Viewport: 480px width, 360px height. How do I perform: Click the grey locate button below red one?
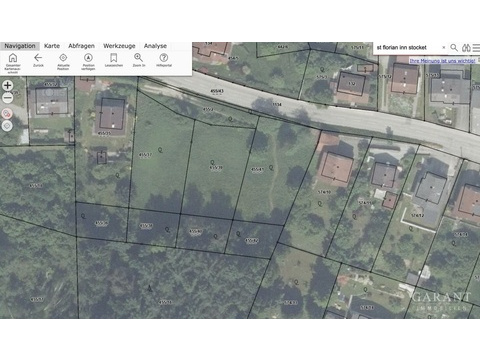pos(7,126)
